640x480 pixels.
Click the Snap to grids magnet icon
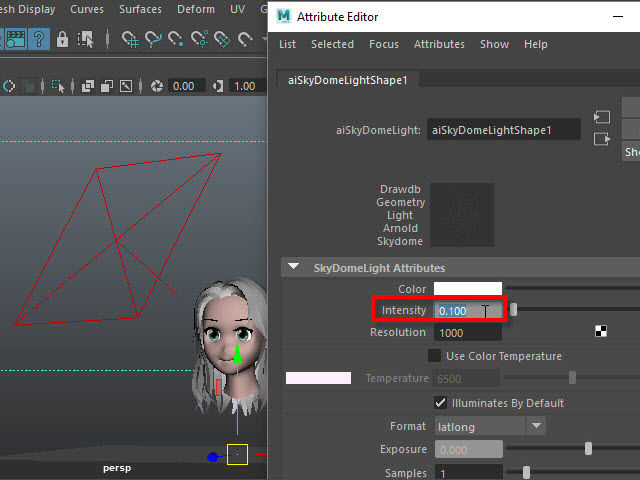[131, 39]
